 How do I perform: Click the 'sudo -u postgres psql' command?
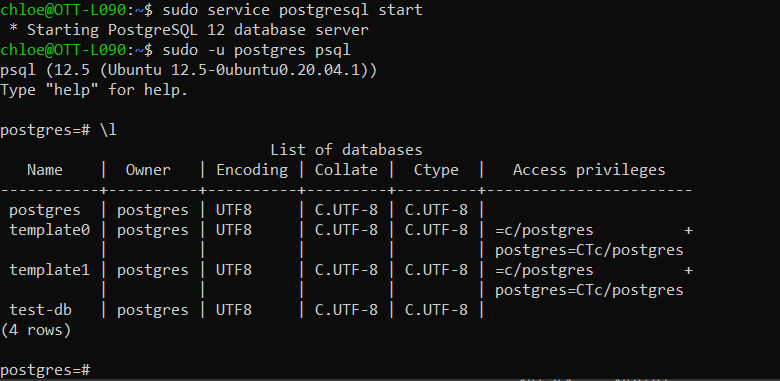pos(256,50)
